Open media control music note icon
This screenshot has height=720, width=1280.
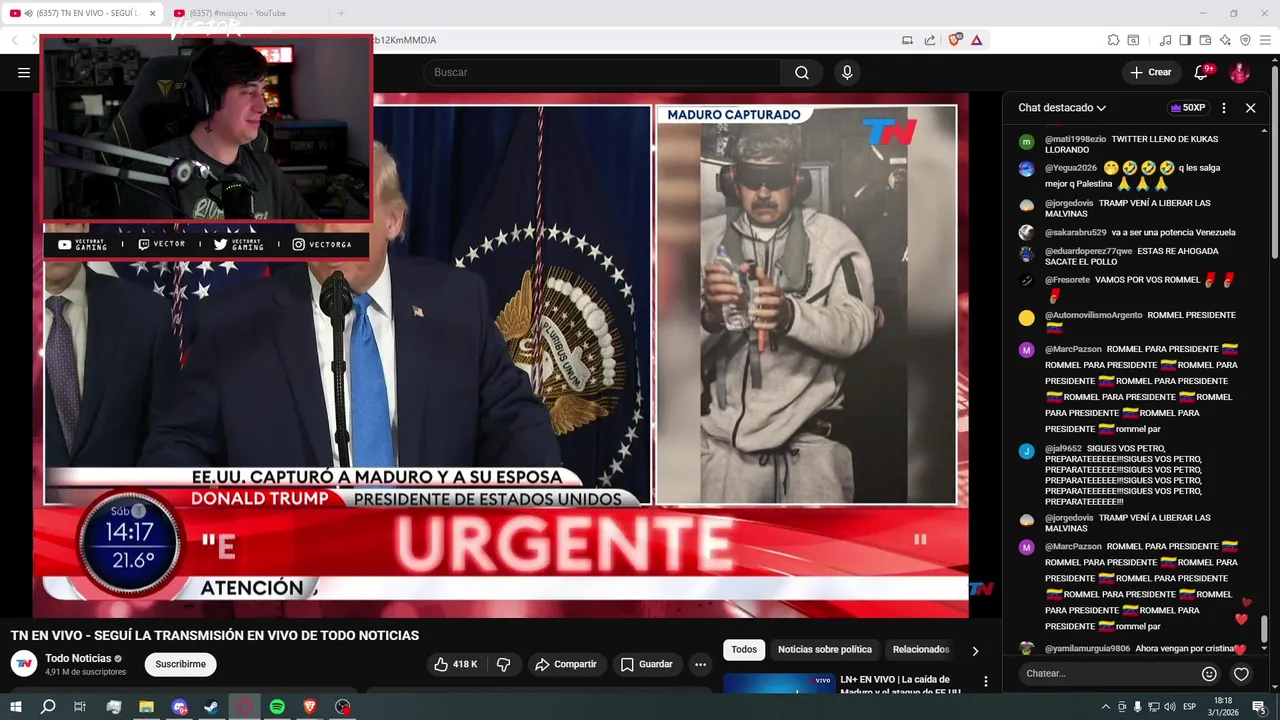pos(1165,40)
